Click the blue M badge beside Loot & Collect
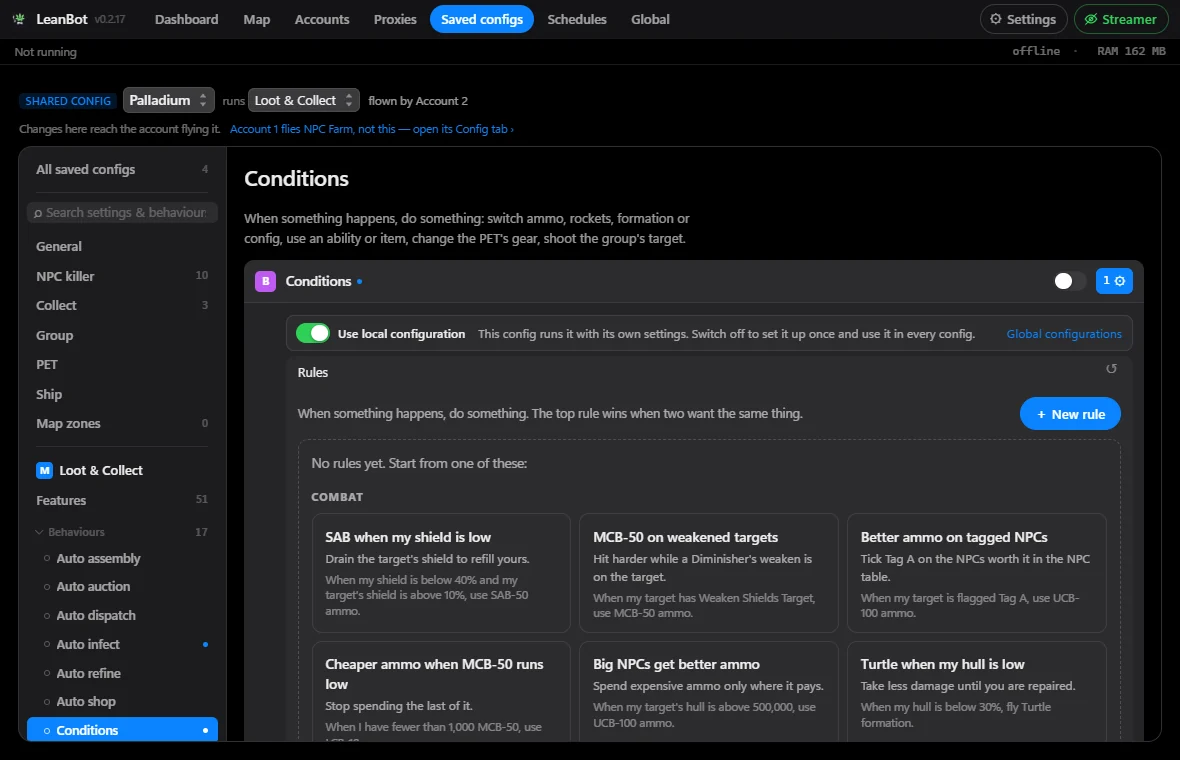1180x760 pixels. [x=44, y=470]
